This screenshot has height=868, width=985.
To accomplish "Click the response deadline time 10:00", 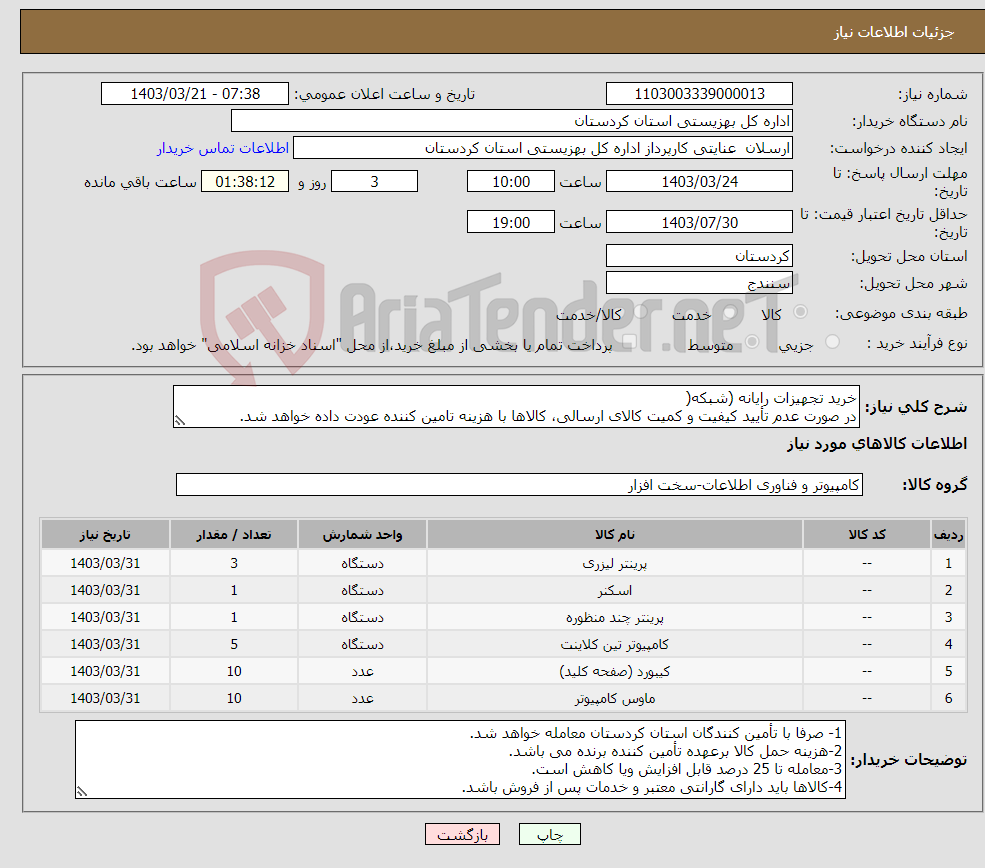I will coord(511,182).
